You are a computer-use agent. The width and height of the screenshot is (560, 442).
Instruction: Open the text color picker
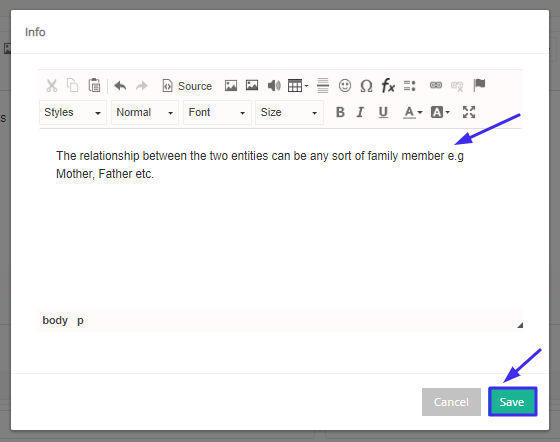[x=412, y=112]
